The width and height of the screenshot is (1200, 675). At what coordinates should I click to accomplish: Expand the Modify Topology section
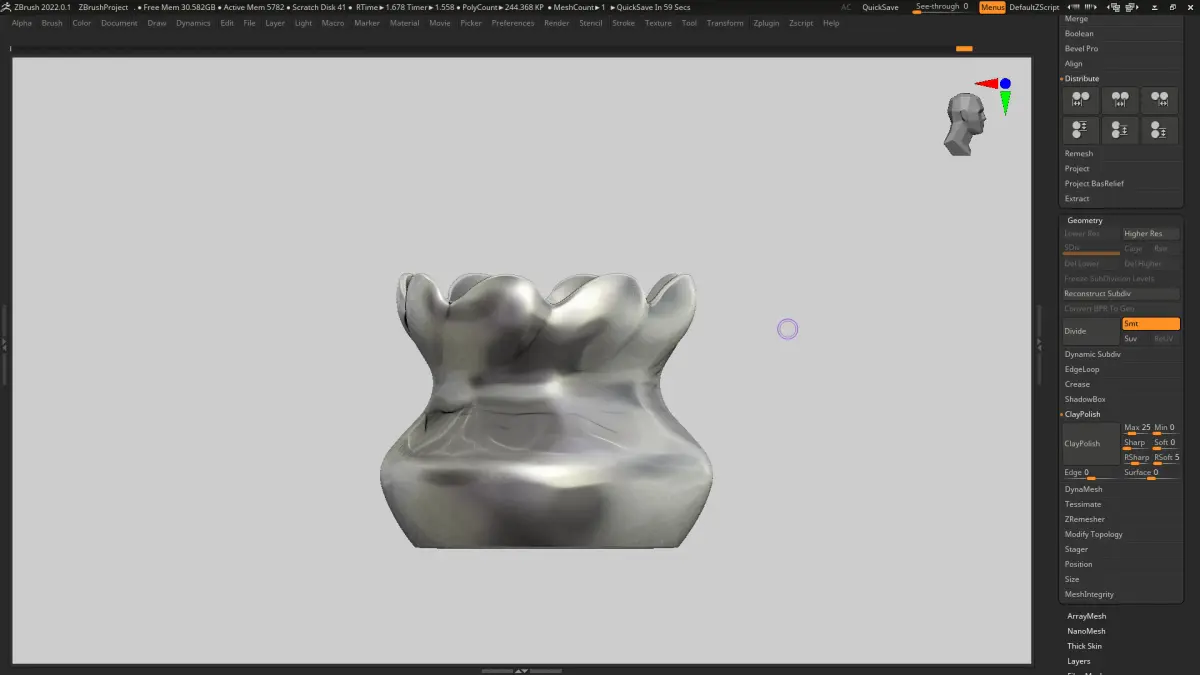(x=1094, y=534)
